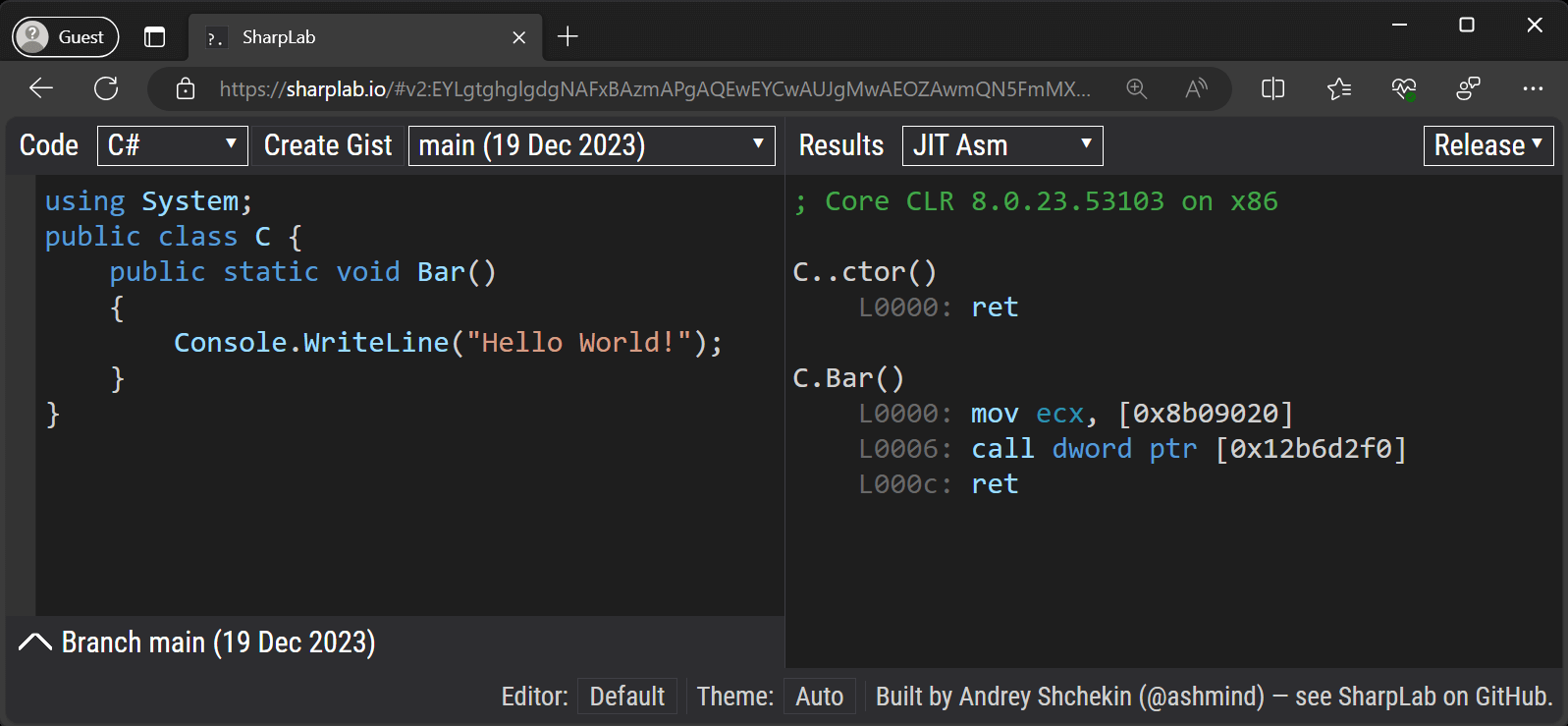Switch the Release build mode dropdown
Image resolution: width=1568 pixels, height=726 pixels.
point(1487,145)
